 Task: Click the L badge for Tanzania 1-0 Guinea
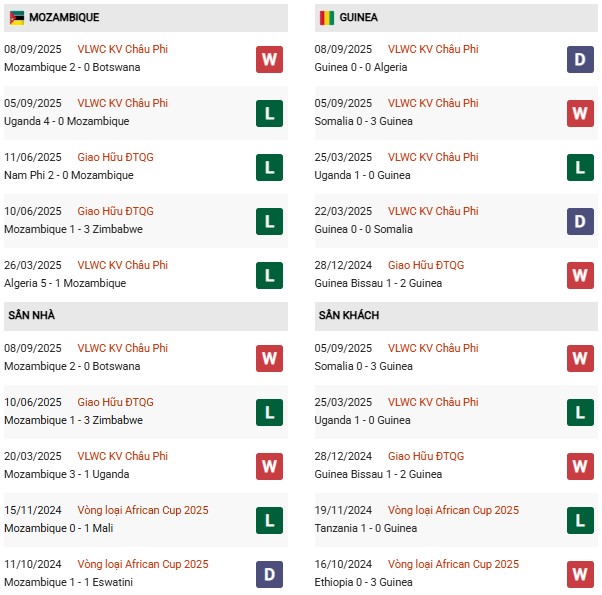click(x=580, y=520)
